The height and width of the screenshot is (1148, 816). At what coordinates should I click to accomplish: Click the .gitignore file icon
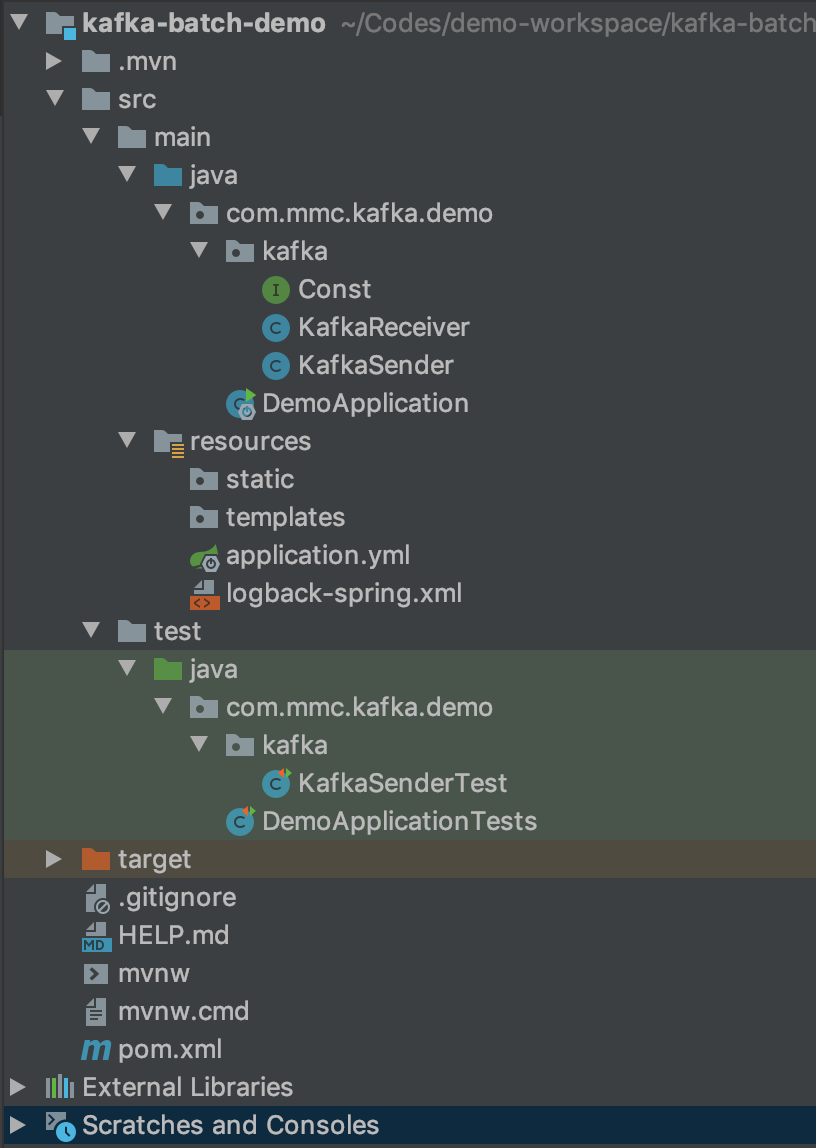point(95,897)
